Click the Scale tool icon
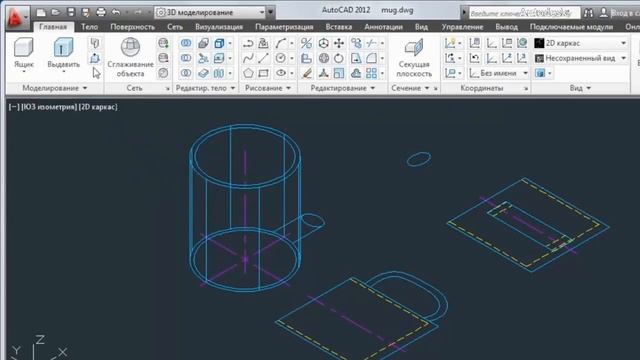640x360 pixels. [339, 73]
